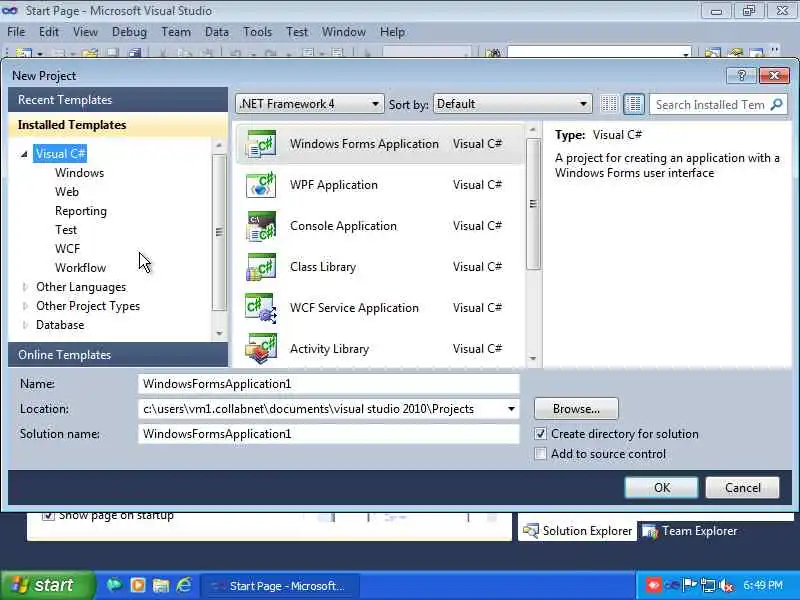Toggle Show page on startup checkbox
The width and height of the screenshot is (800, 600).
pos(48,515)
